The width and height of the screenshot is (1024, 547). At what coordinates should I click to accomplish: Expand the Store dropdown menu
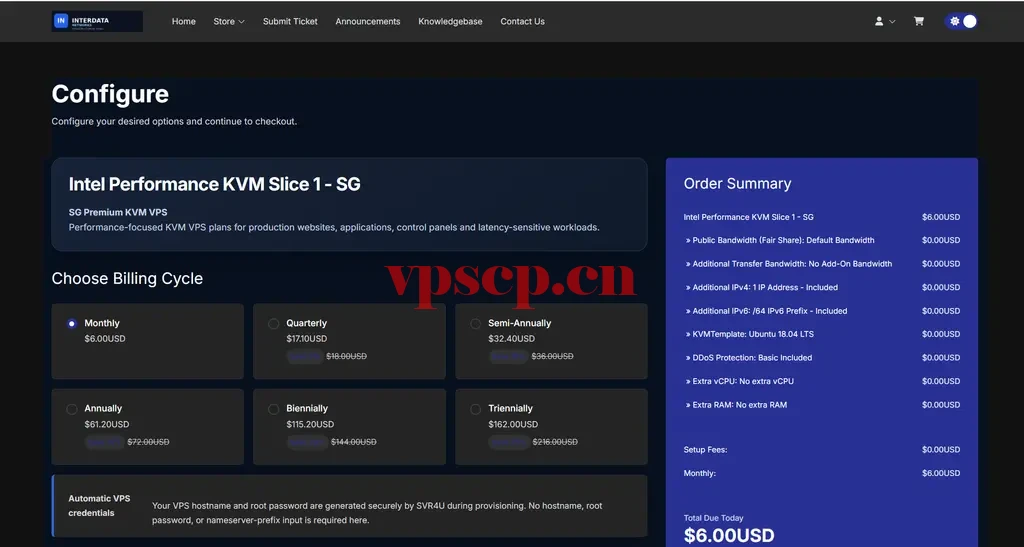coord(229,21)
